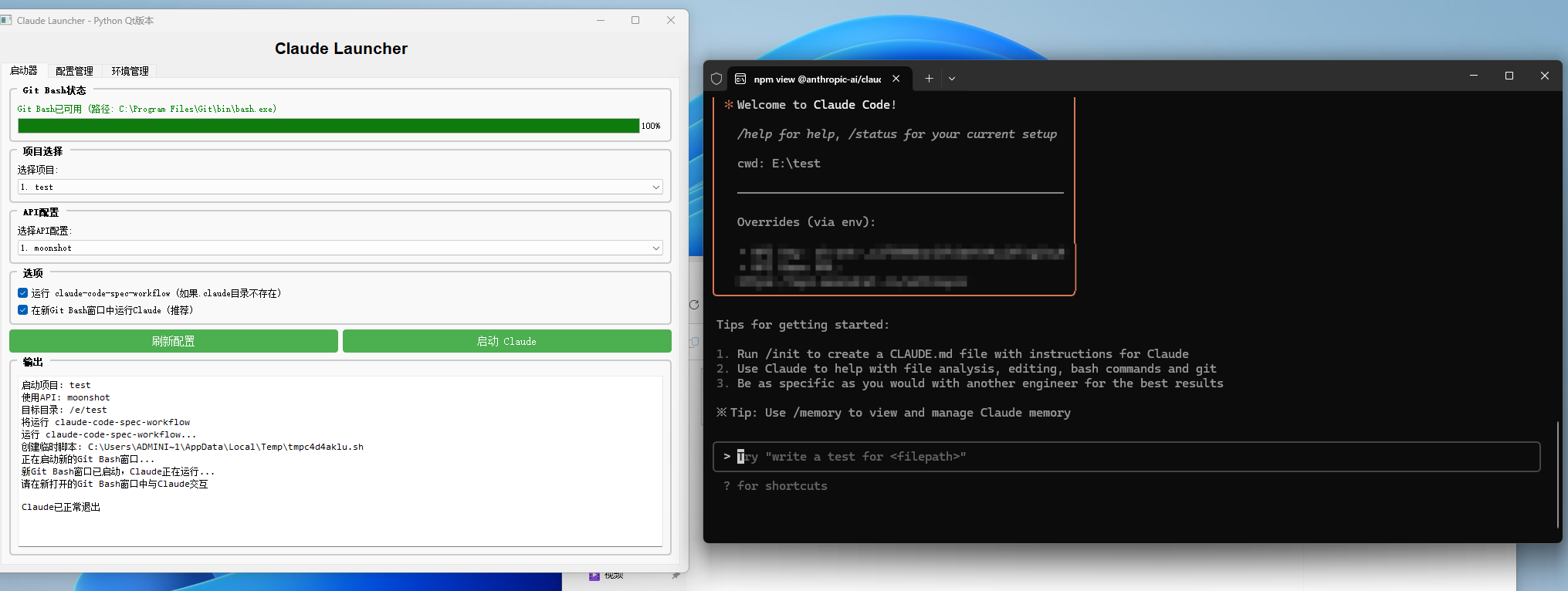Image resolution: width=1568 pixels, height=591 pixels.
Task: Click the Git Bash 100% progress bar
Action: (329, 126)
